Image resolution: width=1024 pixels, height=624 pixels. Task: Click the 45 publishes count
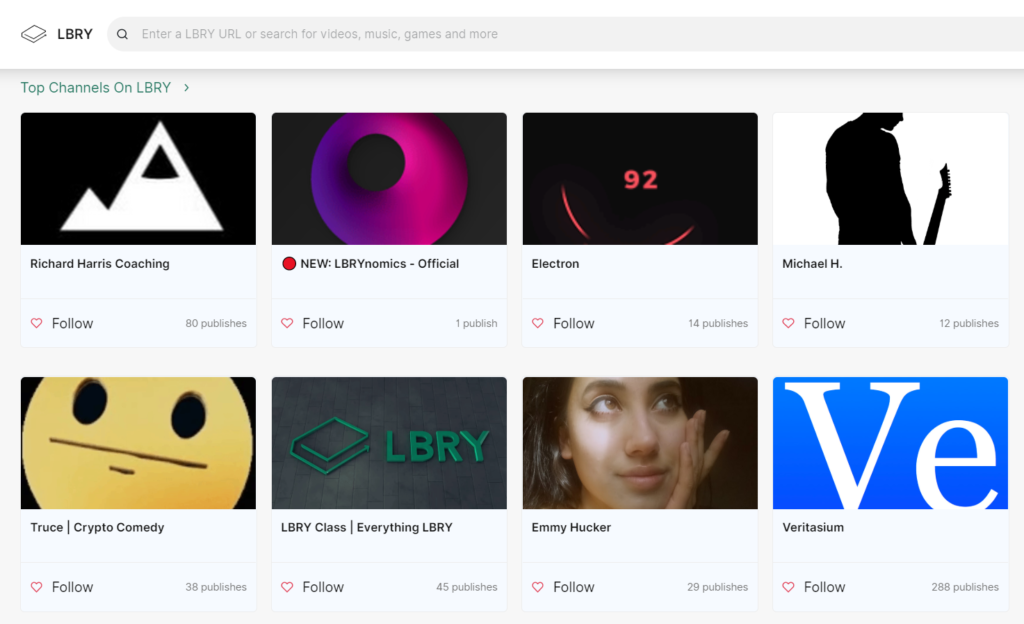click(467, 587)
